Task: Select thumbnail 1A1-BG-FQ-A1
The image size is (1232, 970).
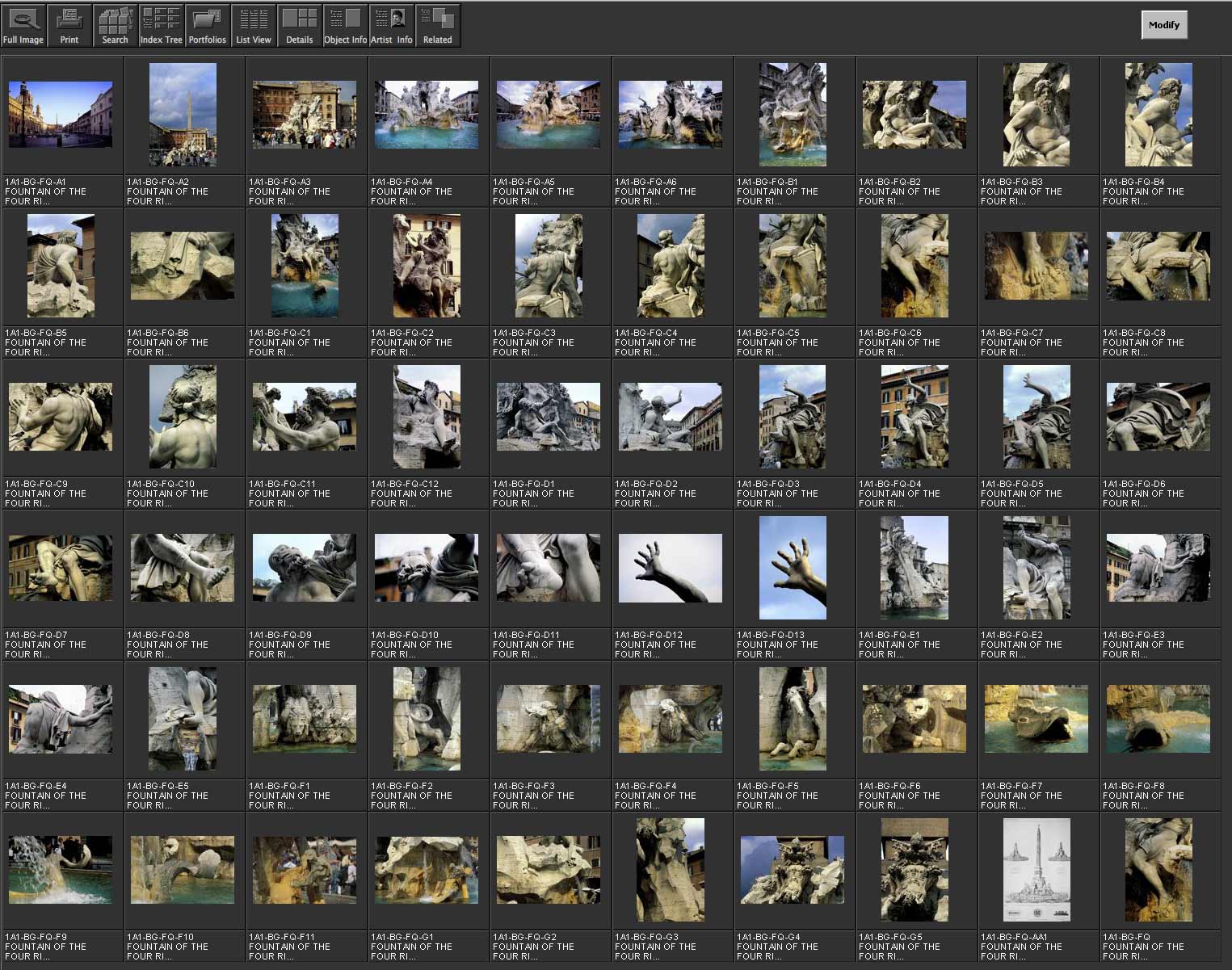Action: tap(61, 115)
